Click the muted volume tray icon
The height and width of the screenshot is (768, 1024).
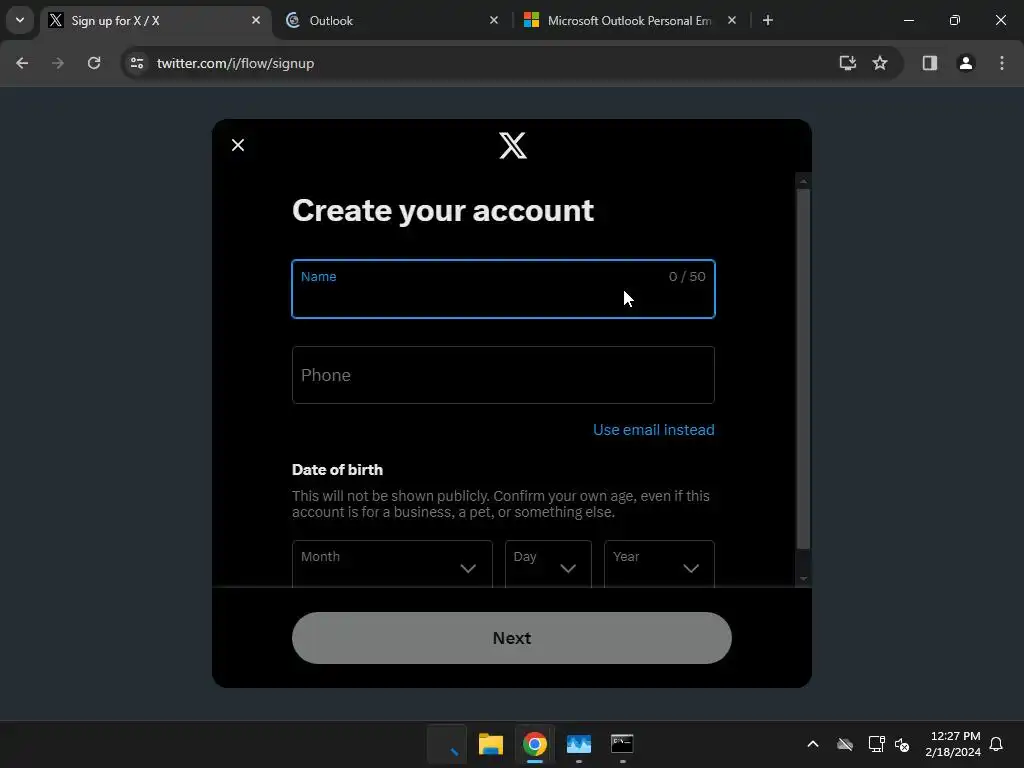click(x=903, y=744)
